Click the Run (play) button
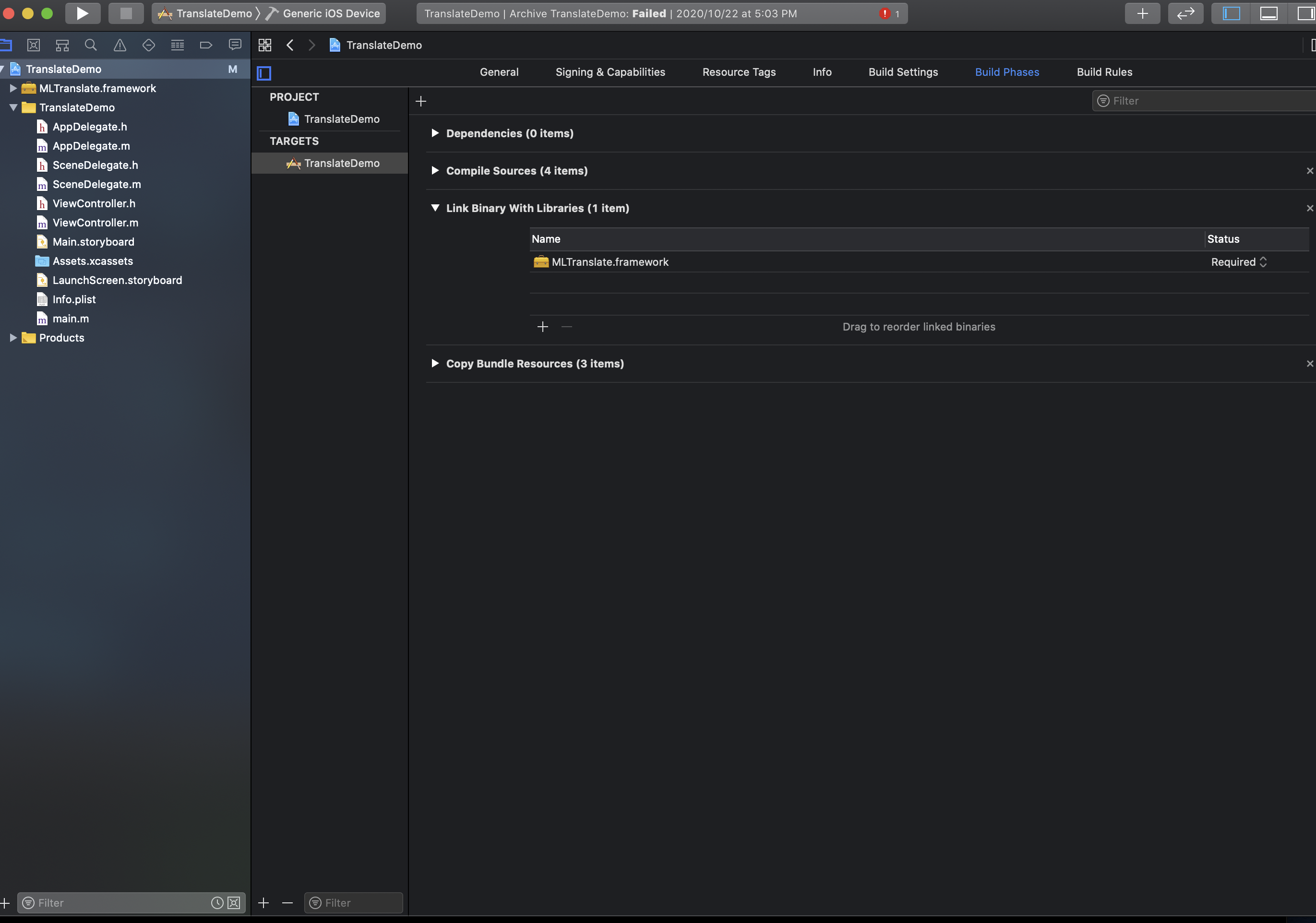 pos(83,13)
